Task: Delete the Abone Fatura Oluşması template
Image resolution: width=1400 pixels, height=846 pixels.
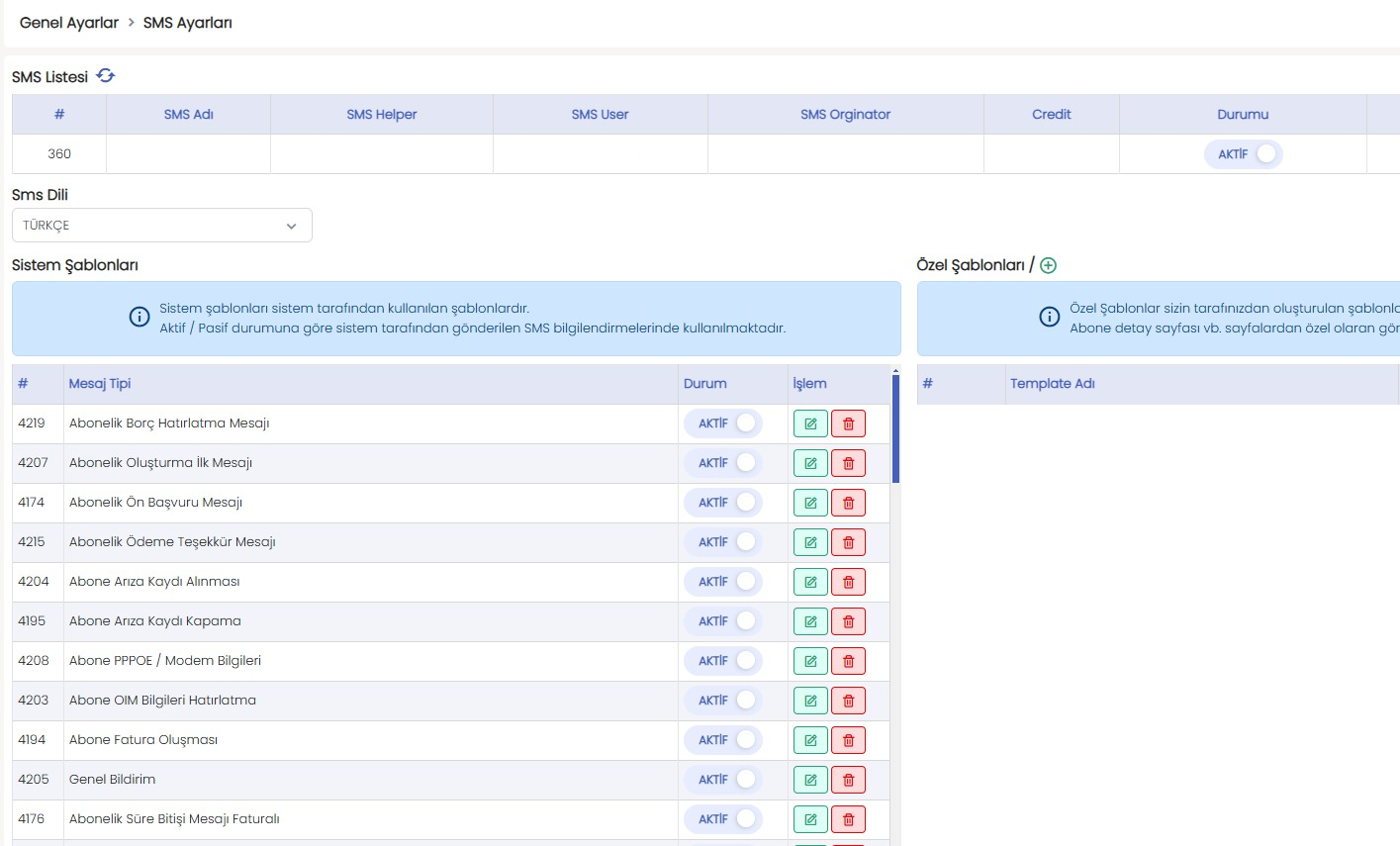Action: tap(848, 740)
